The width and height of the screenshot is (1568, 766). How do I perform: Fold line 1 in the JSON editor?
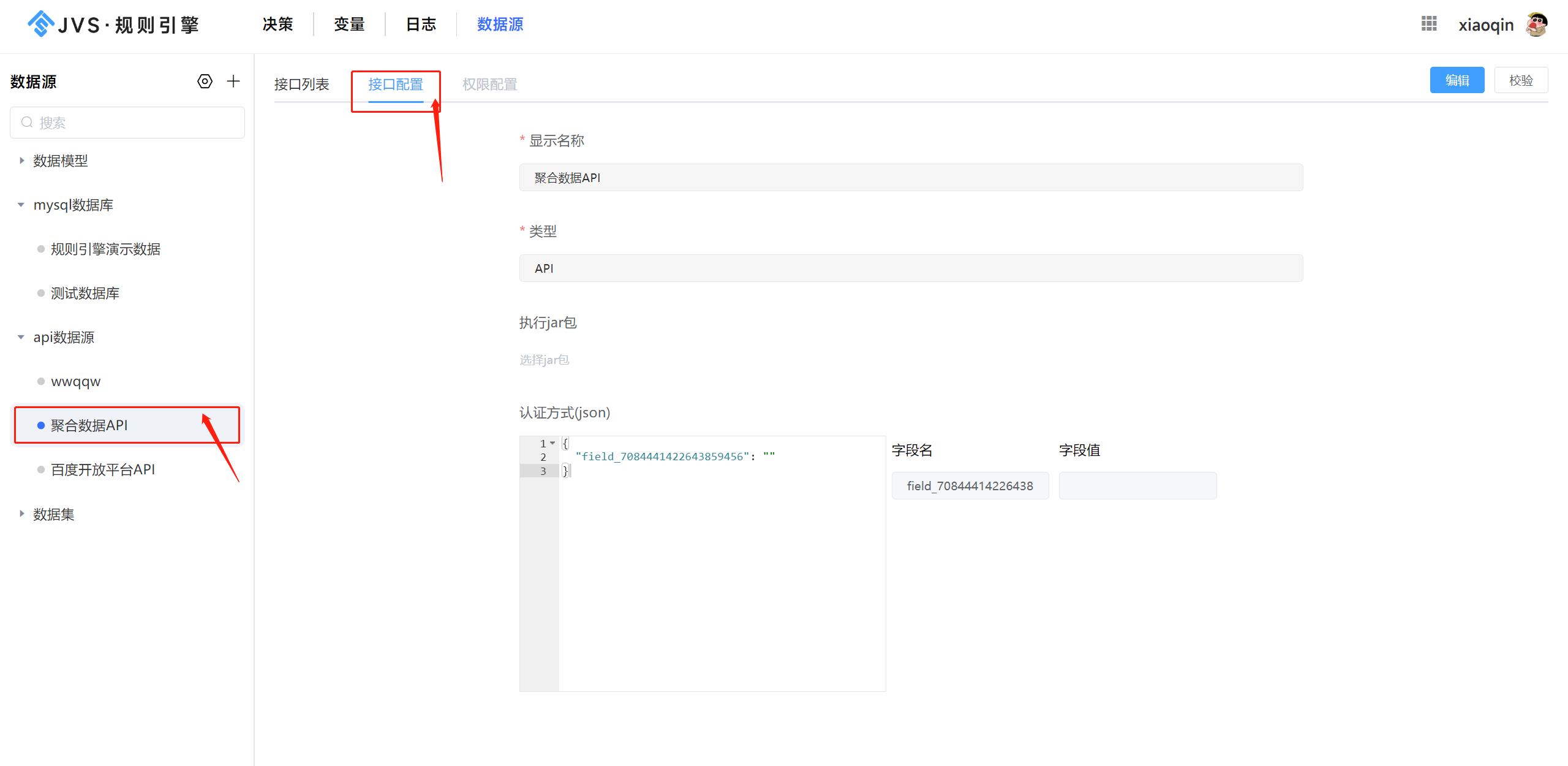552,442
